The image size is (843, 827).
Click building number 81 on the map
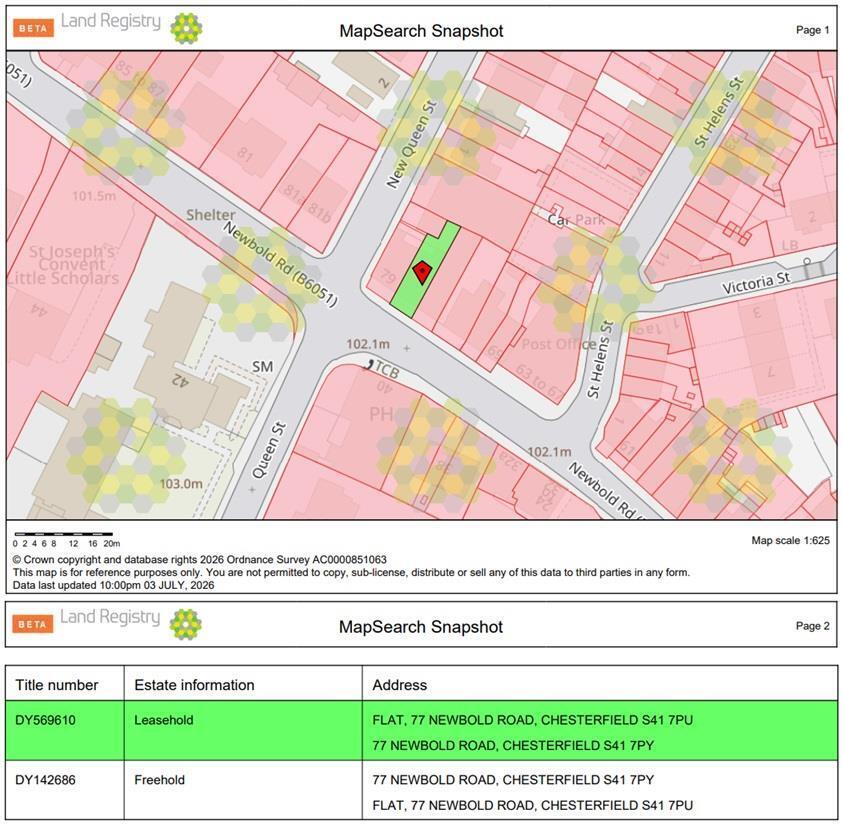coord(245,154)
